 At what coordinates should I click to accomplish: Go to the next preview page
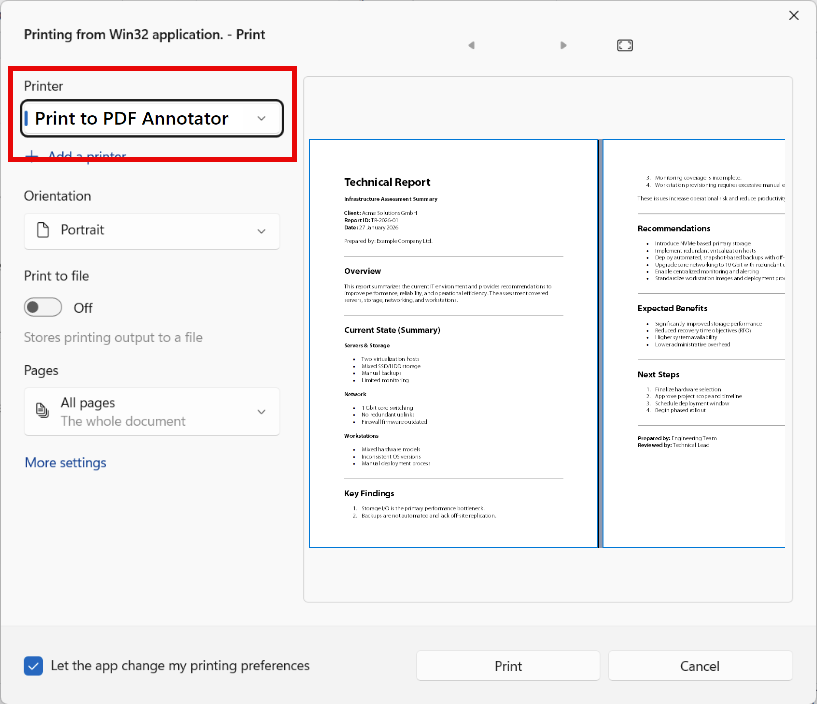563,45
